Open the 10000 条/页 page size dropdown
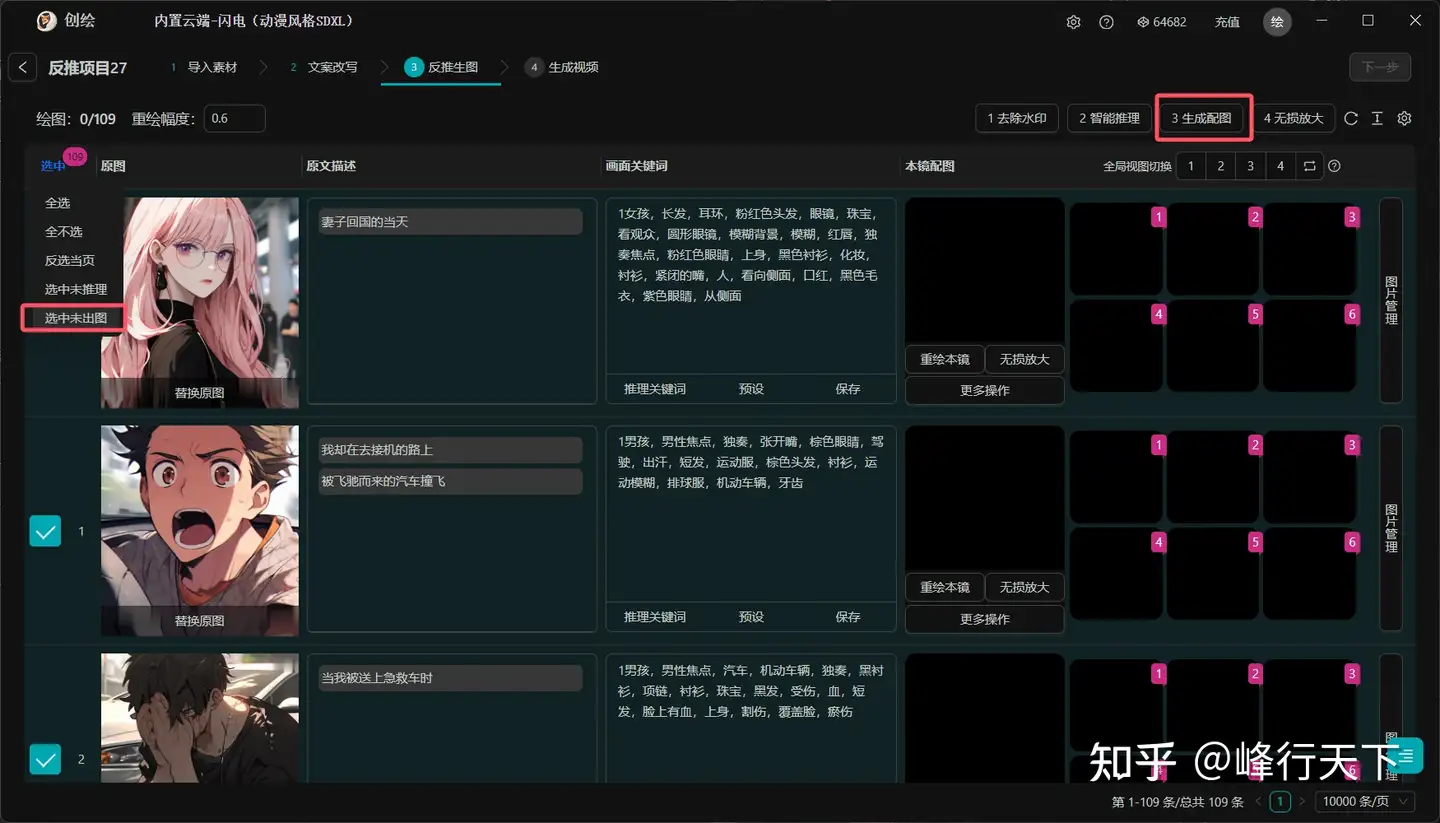The height and width of the screenshot is (823, 1440). pos(1366,801)
